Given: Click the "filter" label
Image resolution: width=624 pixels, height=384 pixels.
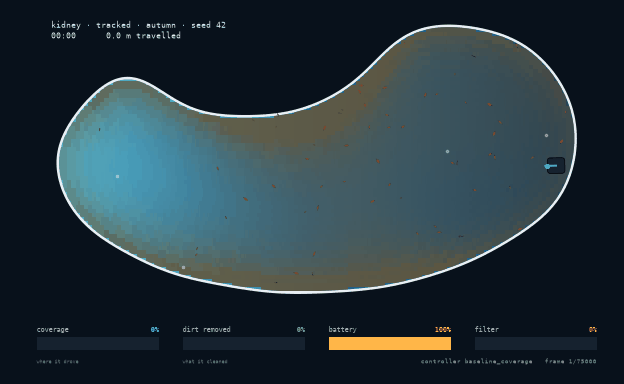Looking at the screenshot, I should tap(487, 329).
